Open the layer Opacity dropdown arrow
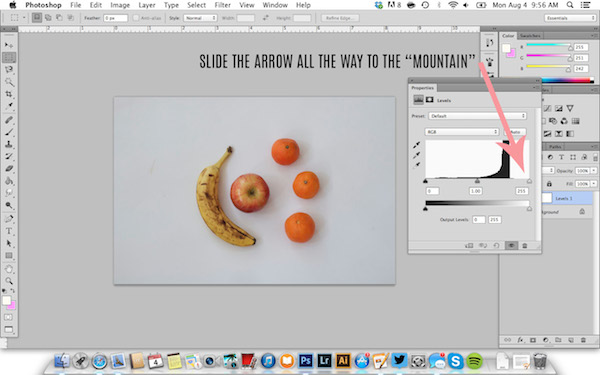Image resolution: width=600 pixels, height=375 pixels. 594,171
